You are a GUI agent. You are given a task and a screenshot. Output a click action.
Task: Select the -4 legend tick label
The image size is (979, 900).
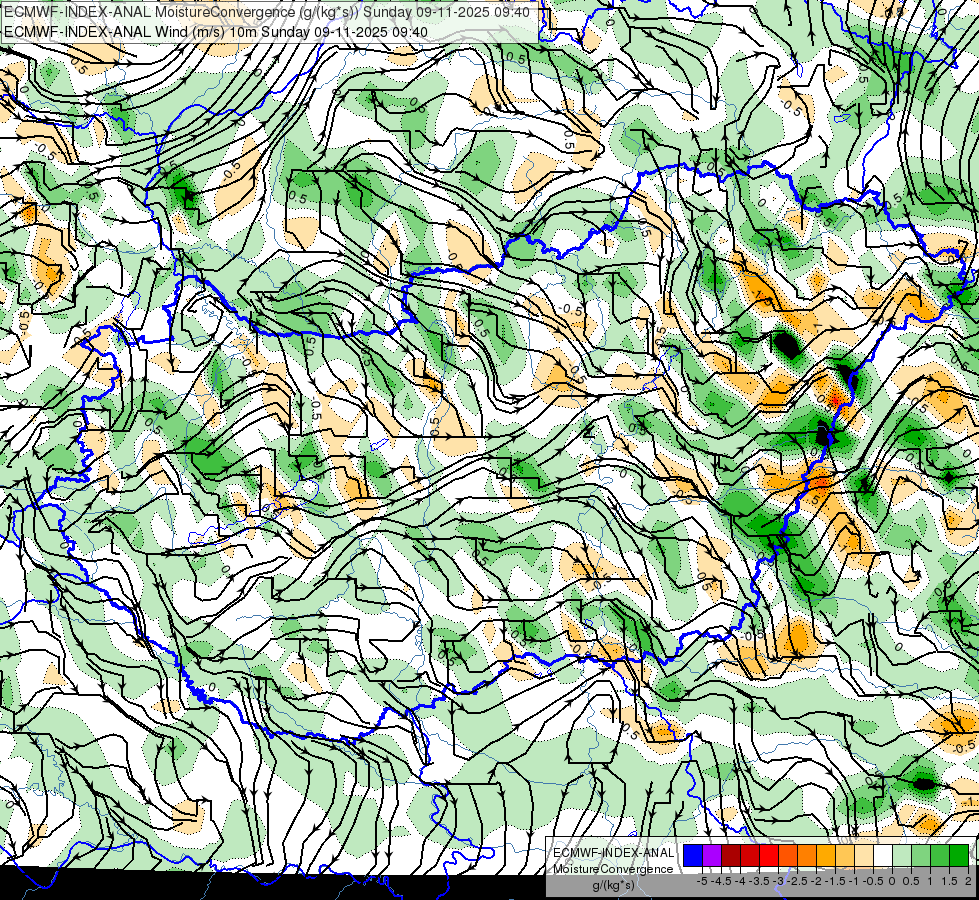740,881
